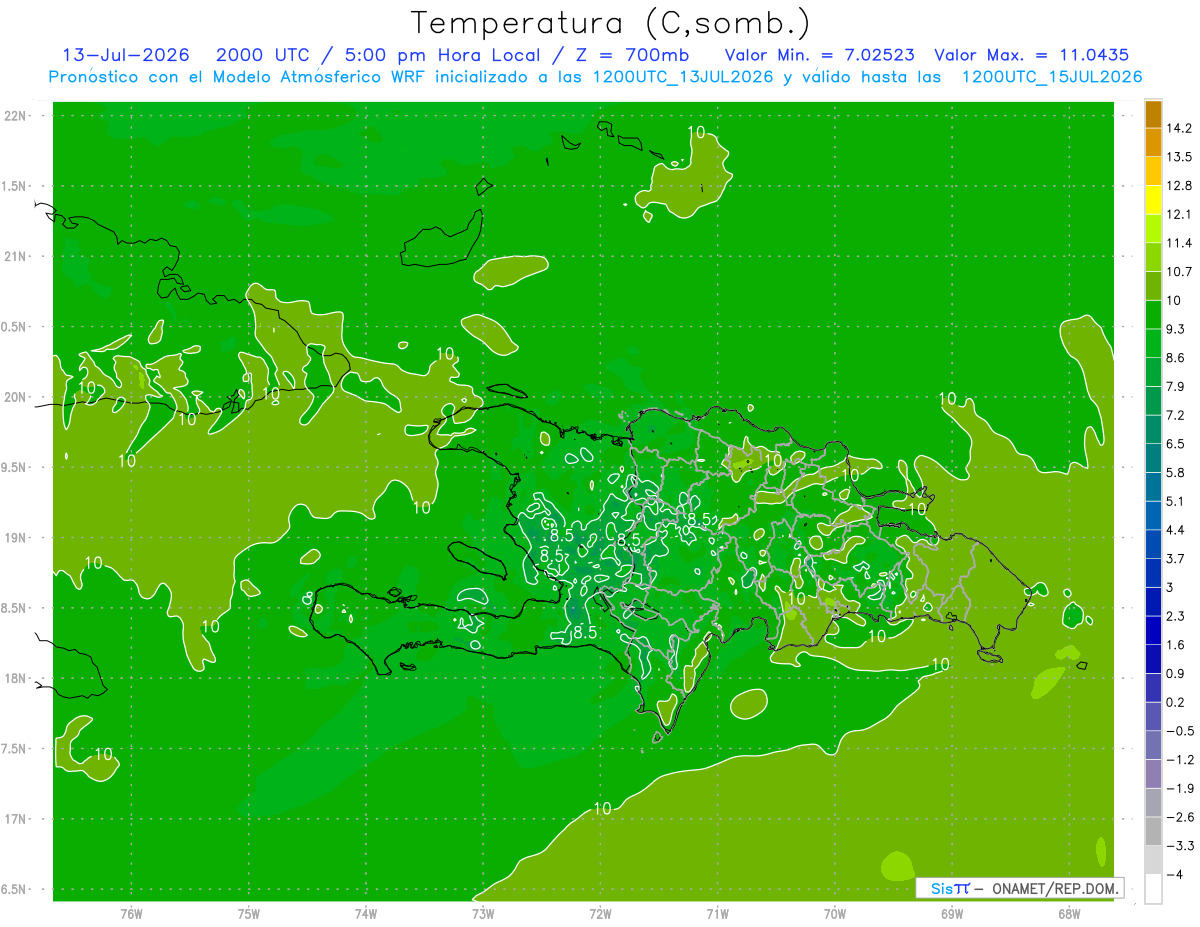
Task: Click the 75W longitude axis label
Action: (x=249, y=914)
